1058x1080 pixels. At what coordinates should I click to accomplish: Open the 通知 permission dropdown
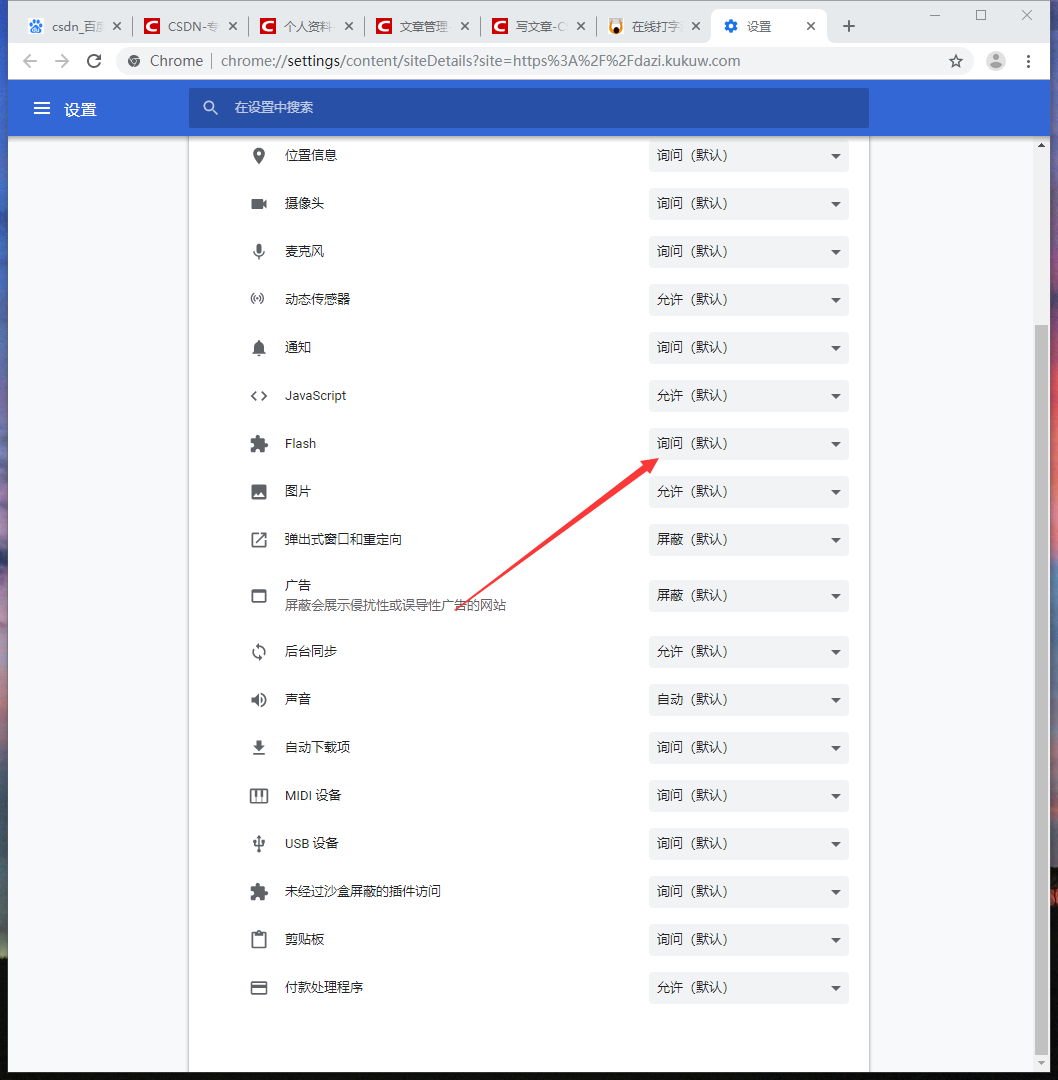coord(748,348)
